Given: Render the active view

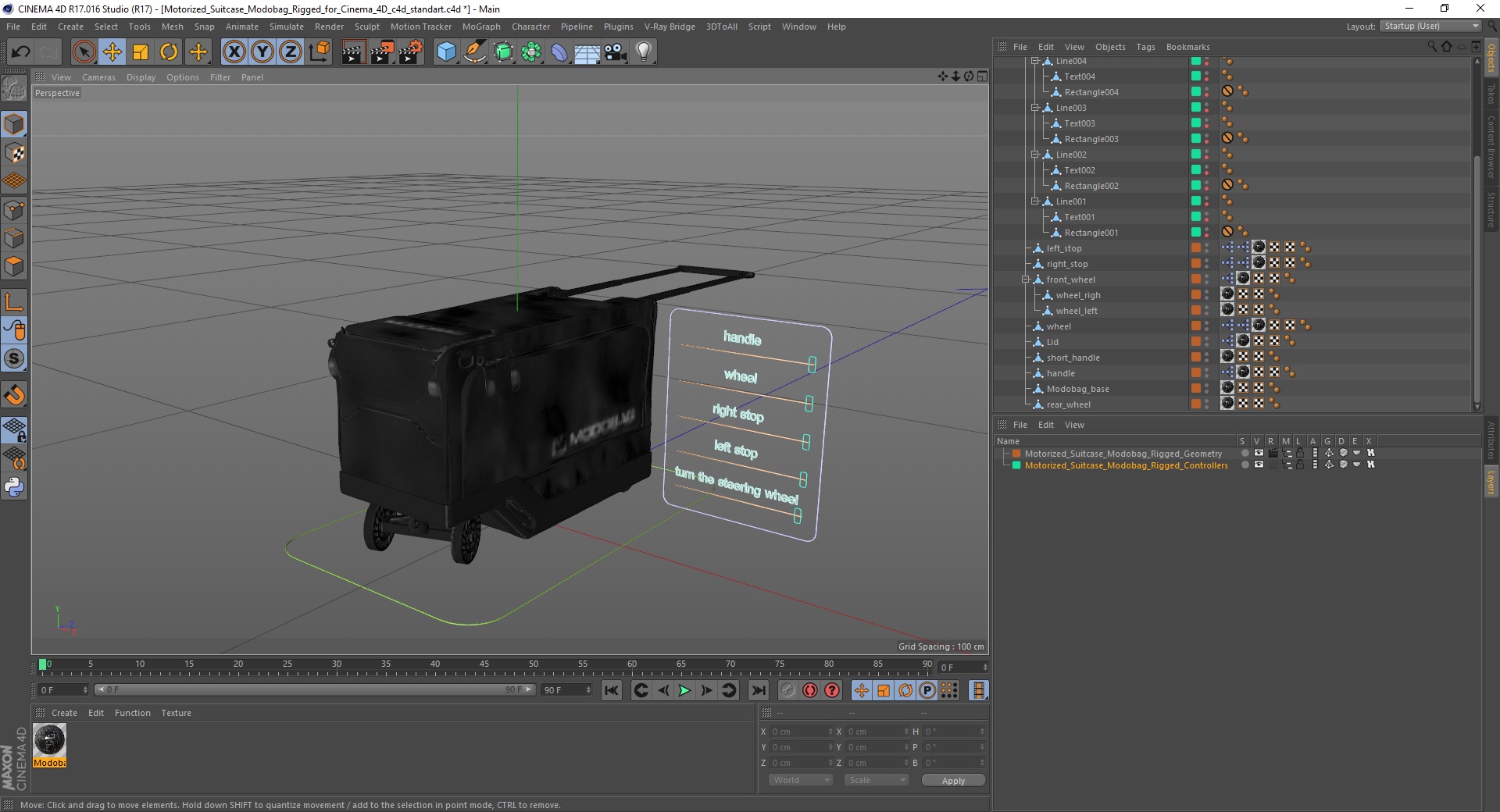Looking at the screenshot, I should (x=353, y=52).
